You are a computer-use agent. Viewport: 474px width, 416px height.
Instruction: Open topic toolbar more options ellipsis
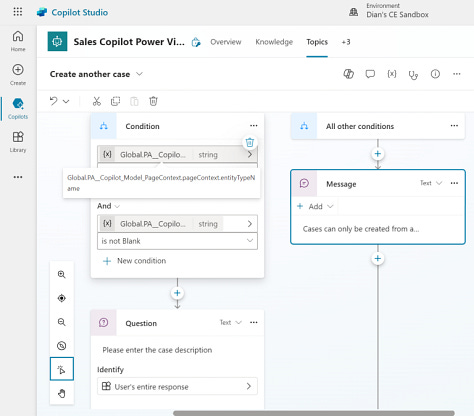(457, 74)
